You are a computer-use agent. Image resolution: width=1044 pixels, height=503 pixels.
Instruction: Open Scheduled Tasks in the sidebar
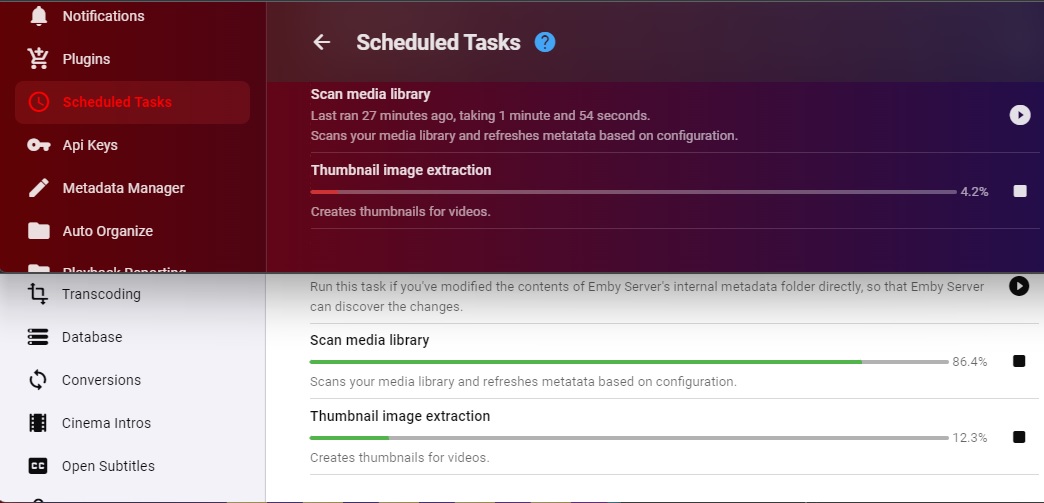tap(117, 102)
